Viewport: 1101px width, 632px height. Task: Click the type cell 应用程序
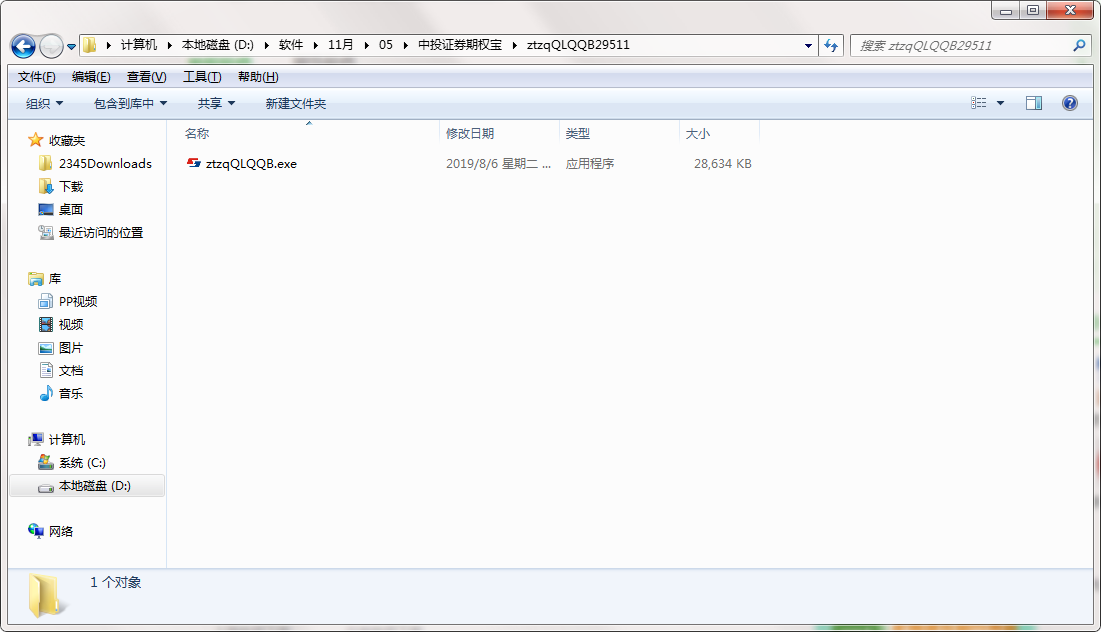[x=590, y=164]
